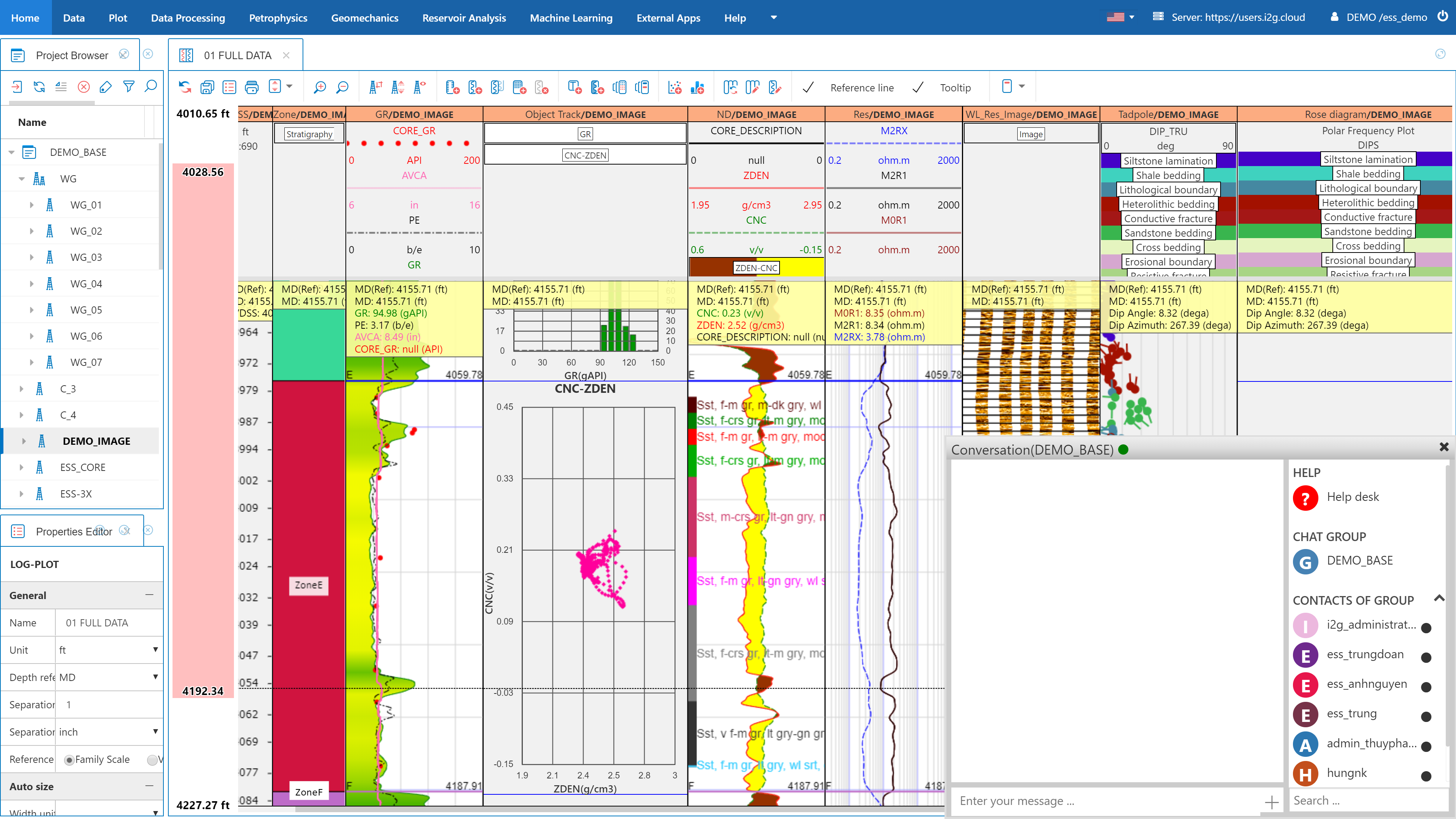The image size is (1456, 819).
Task: Click the ZDEN-CNC brown-yellow fill swatch
Action: click(x=756, y=268)
